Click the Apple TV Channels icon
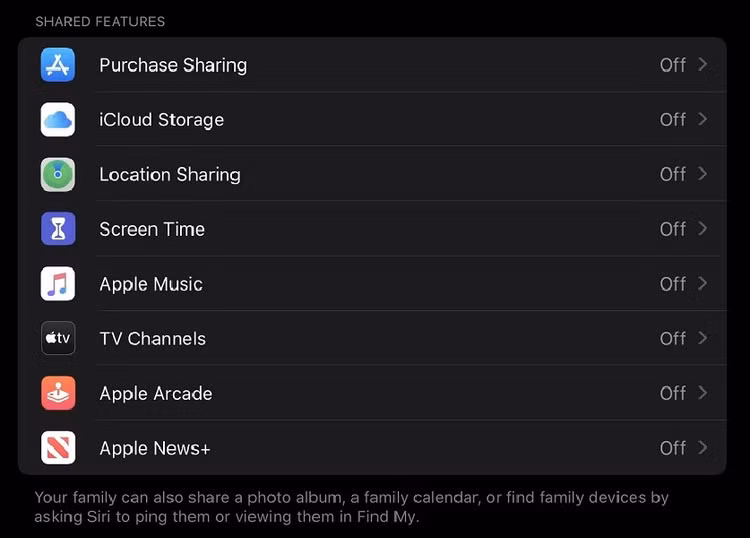750x538 pixels. 58,338
